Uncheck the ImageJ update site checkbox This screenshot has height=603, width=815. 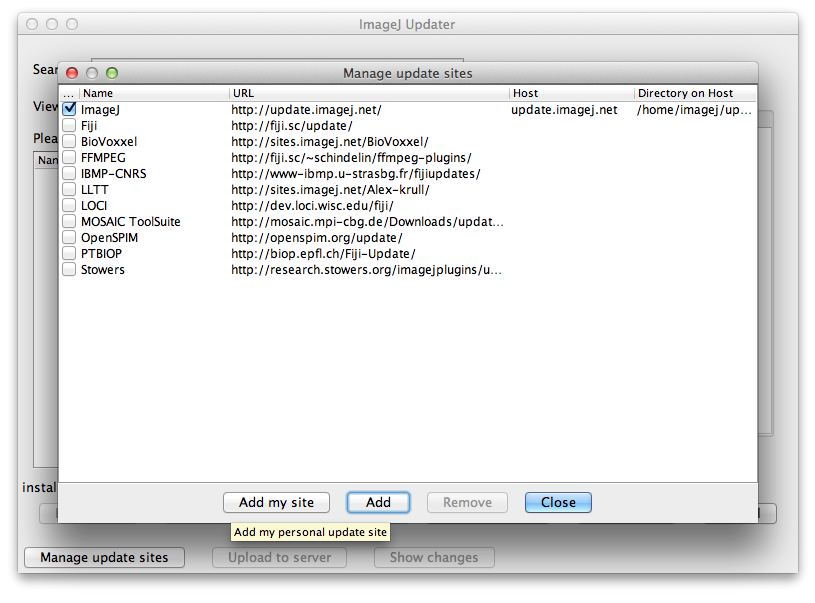(69, 109)
